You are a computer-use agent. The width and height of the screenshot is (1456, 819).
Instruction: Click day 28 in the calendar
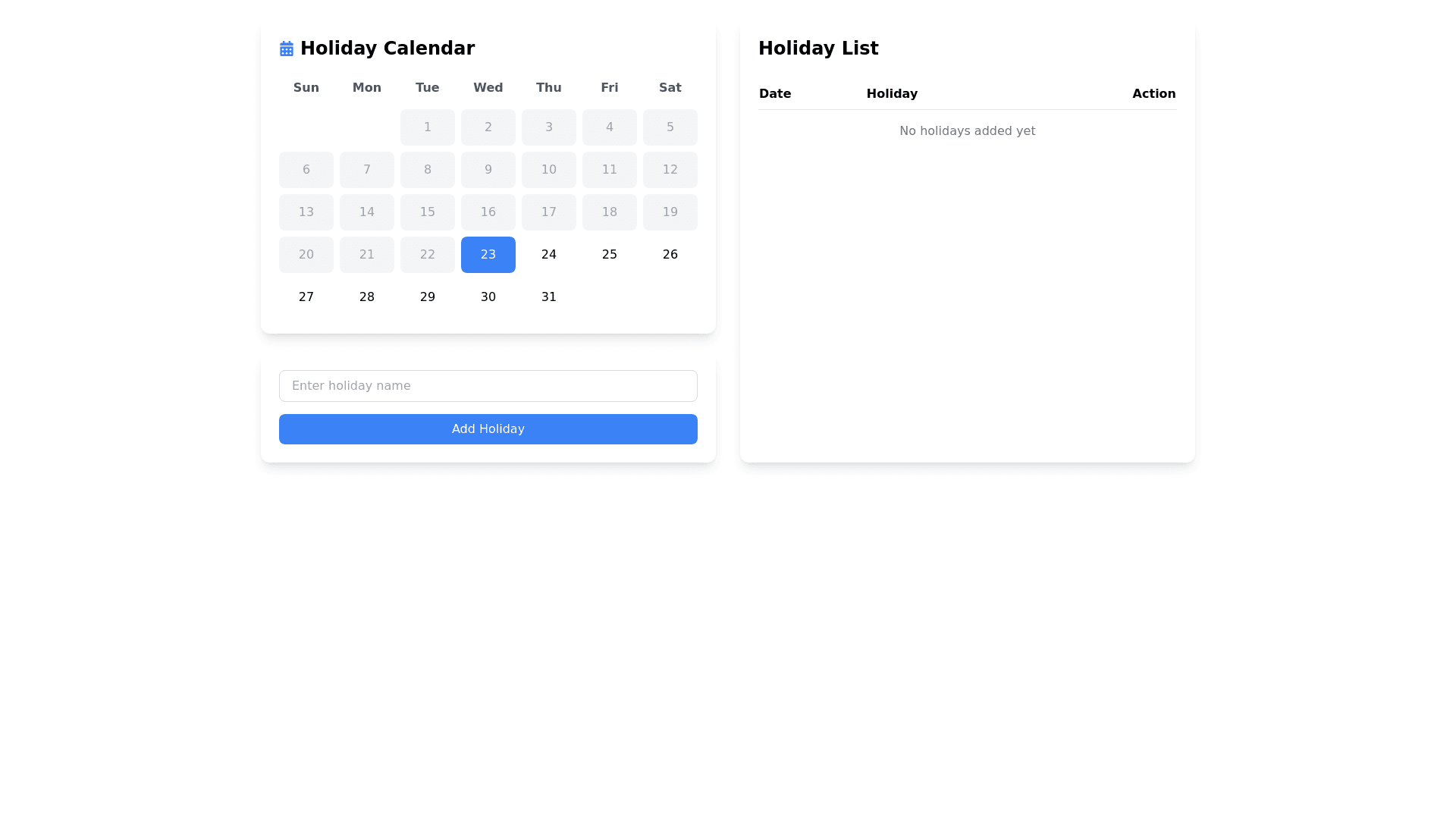pos(367,297)
